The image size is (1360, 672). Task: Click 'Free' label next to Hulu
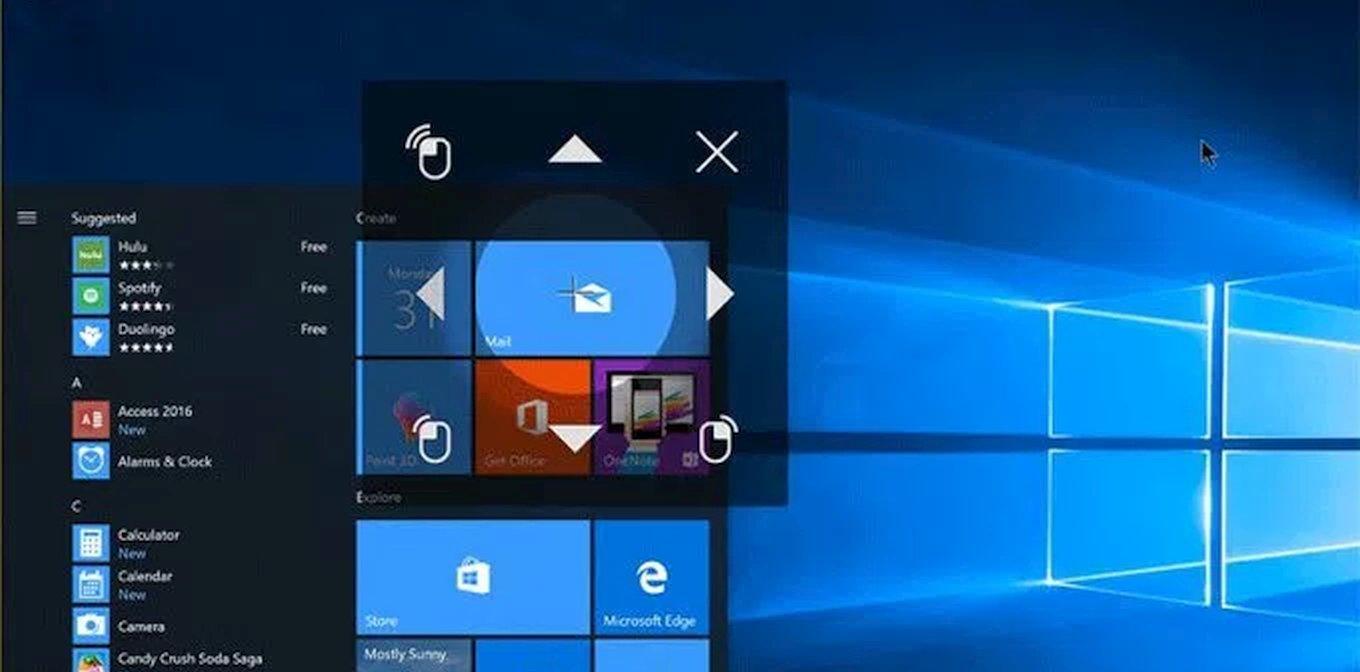click(313, 246)
